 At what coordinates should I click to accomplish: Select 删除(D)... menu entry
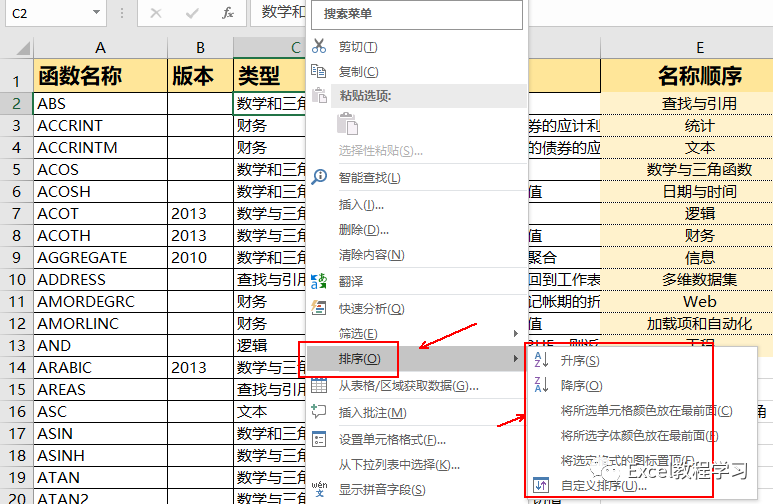coord(363,229)
